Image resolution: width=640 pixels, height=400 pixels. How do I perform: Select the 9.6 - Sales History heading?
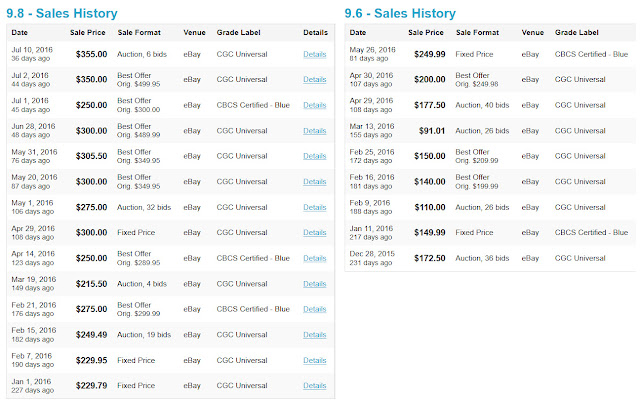[400, 13]
